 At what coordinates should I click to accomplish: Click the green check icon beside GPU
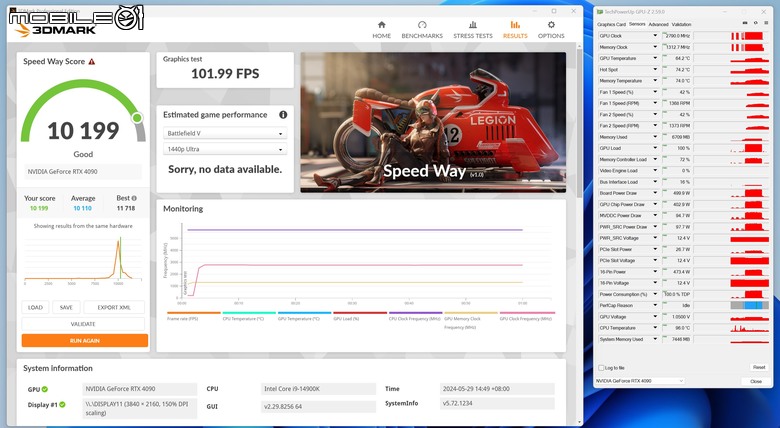(x=45, y=389)
